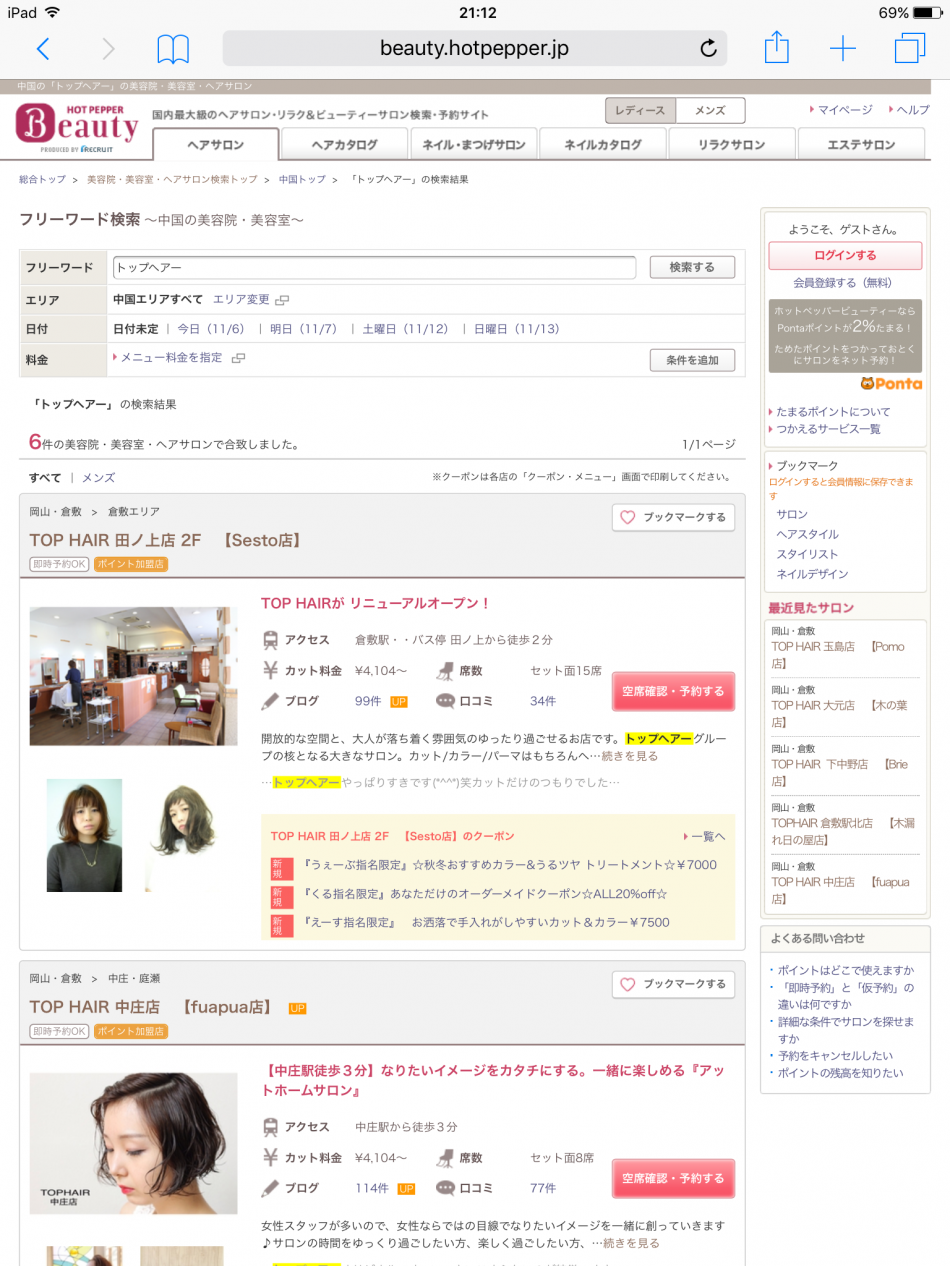Open the 34件 review count link

coord(543,701)
